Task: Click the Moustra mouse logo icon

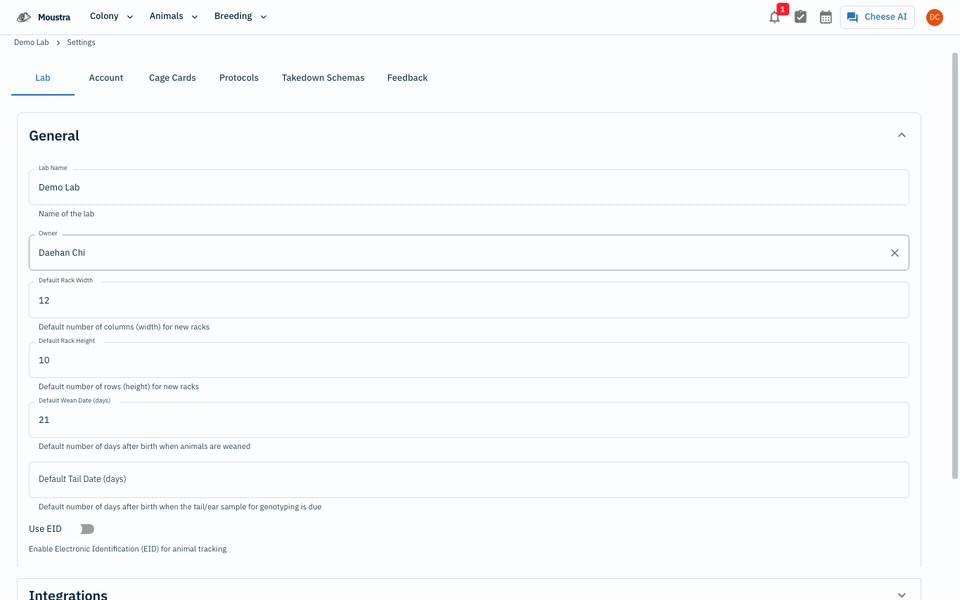Action: click(x=23, y=17)
